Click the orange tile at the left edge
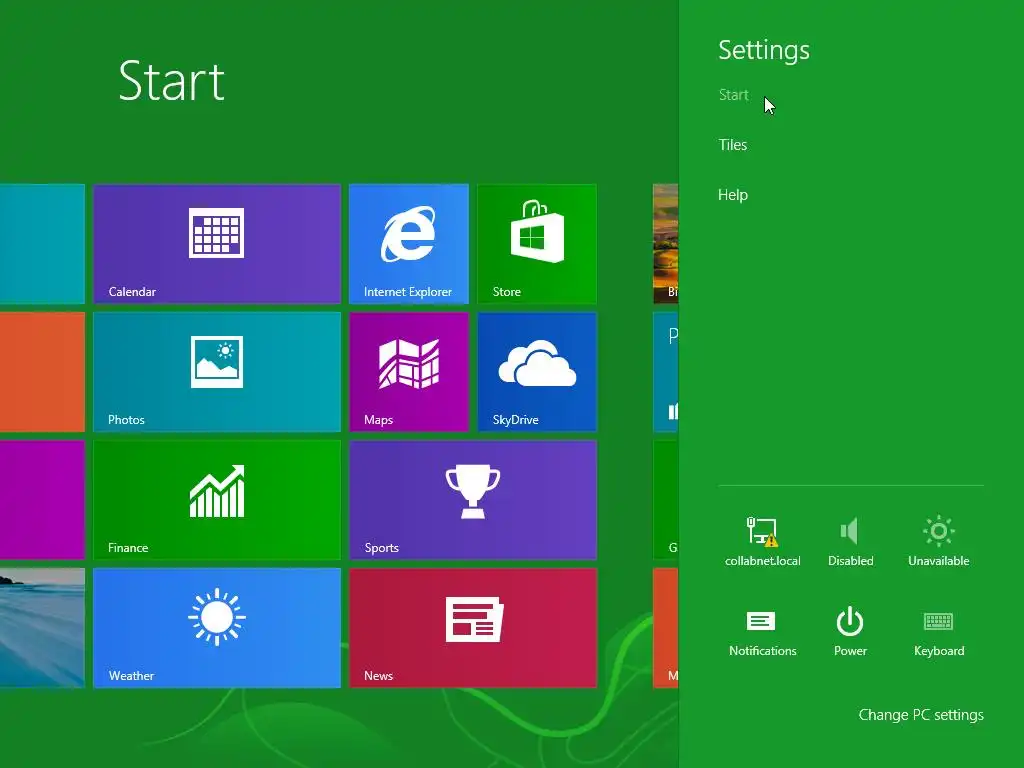 [42, 372]
